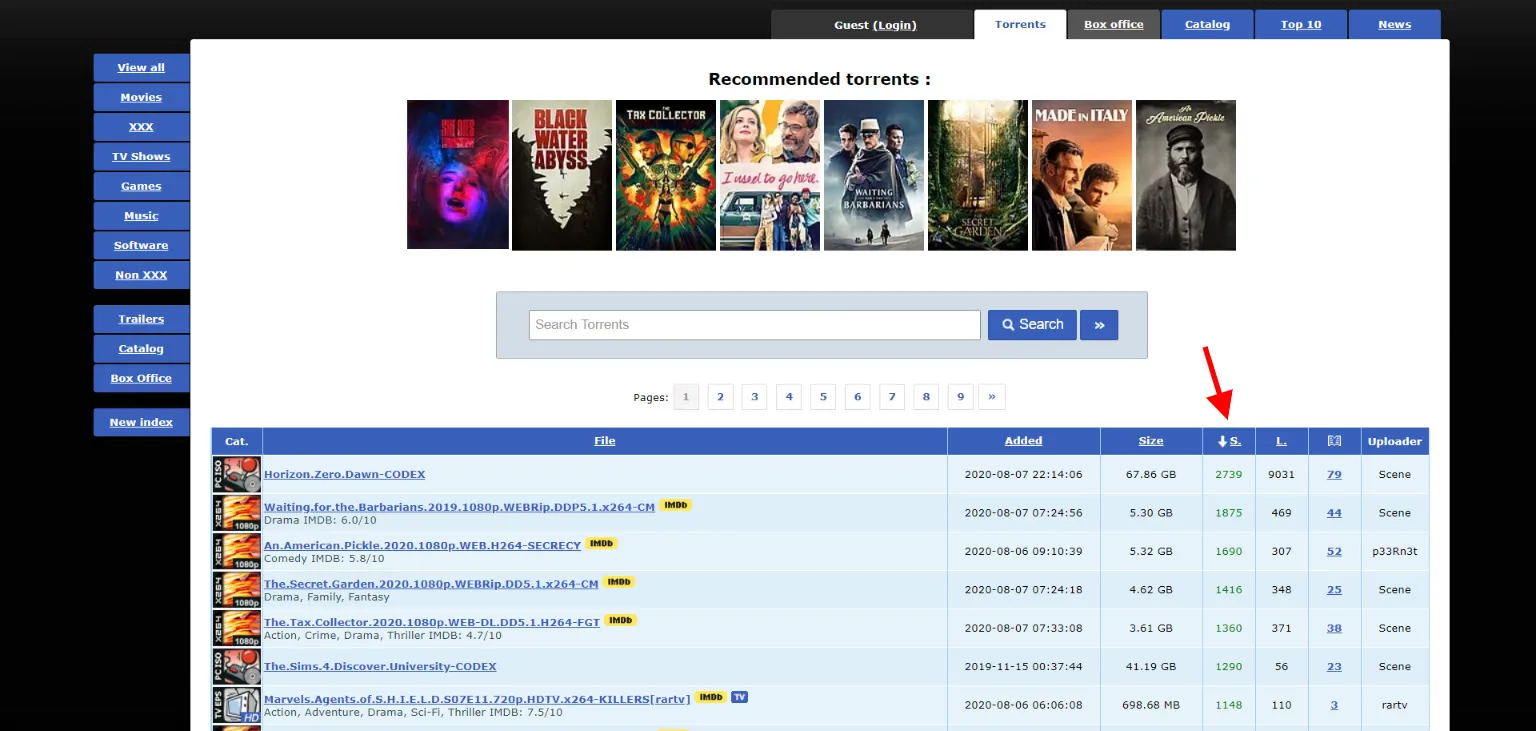Open Box Office from the left sidebar

point(141,378)
